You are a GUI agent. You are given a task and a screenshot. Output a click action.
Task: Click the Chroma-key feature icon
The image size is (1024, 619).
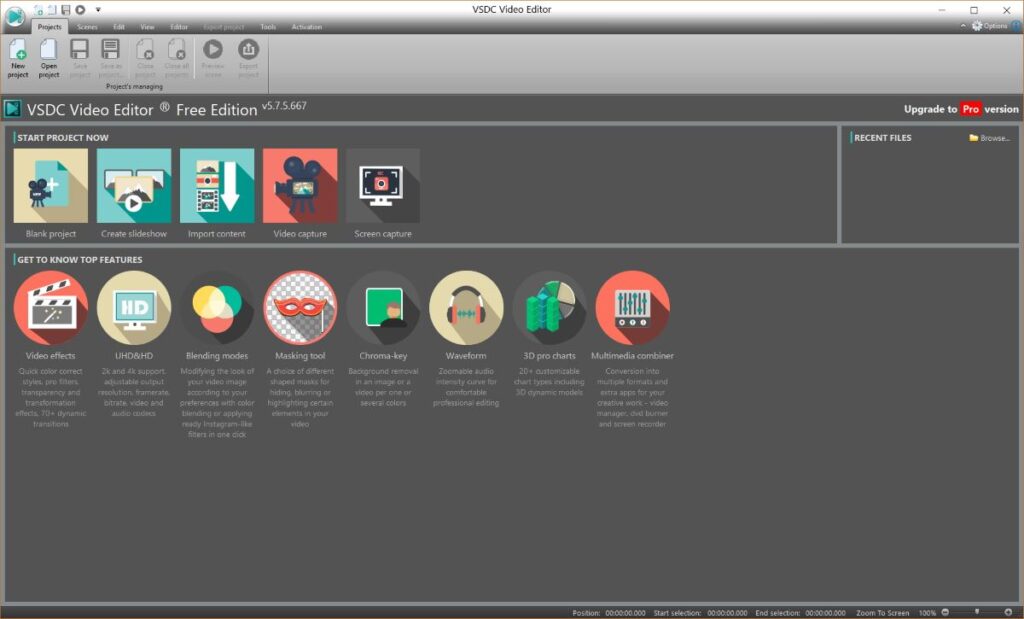click(383, 308)
